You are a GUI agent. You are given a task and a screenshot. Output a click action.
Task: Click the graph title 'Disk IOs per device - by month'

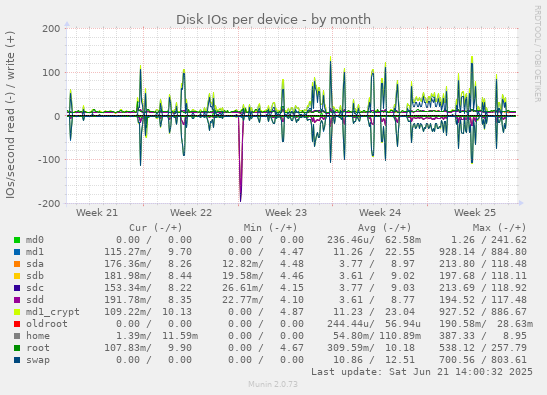(273, 20)
